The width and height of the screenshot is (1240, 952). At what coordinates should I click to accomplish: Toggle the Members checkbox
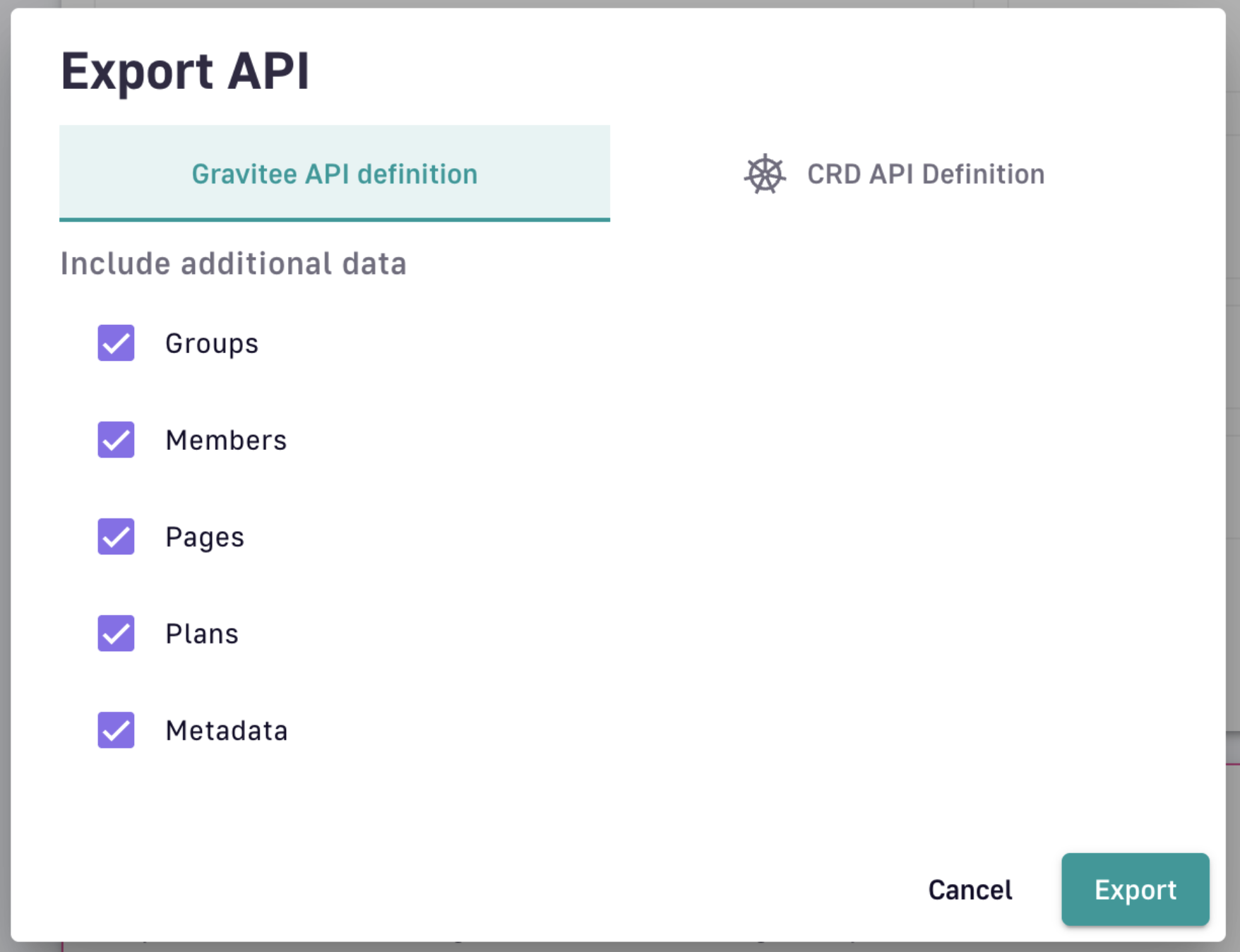click(116, 440)
